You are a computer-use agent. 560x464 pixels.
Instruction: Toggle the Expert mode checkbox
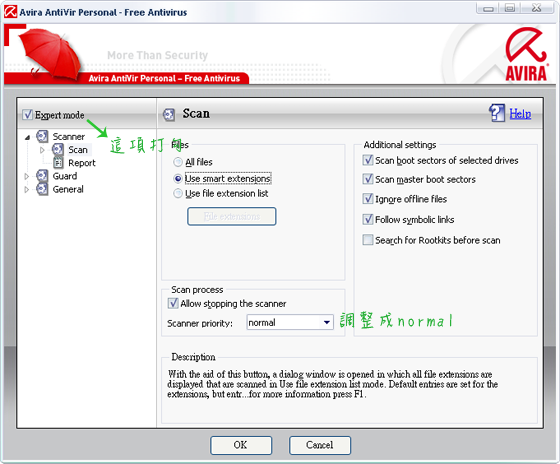click(28, 115)
